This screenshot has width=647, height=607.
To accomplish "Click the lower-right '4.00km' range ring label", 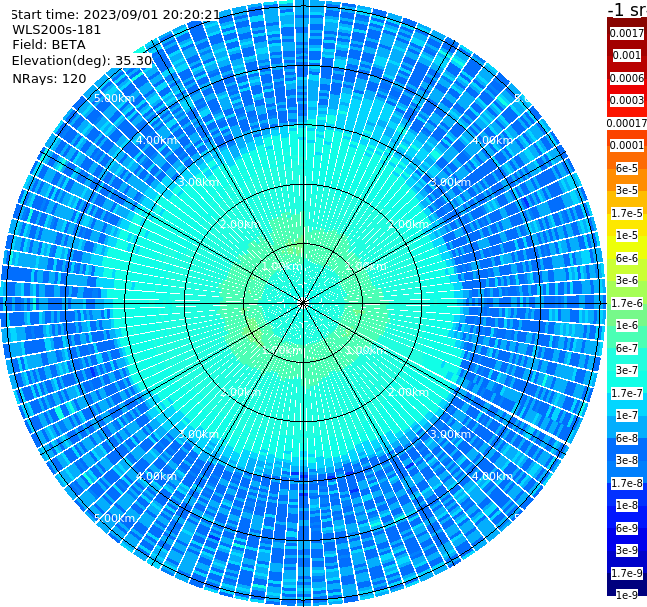I will [x=492, y=476].
